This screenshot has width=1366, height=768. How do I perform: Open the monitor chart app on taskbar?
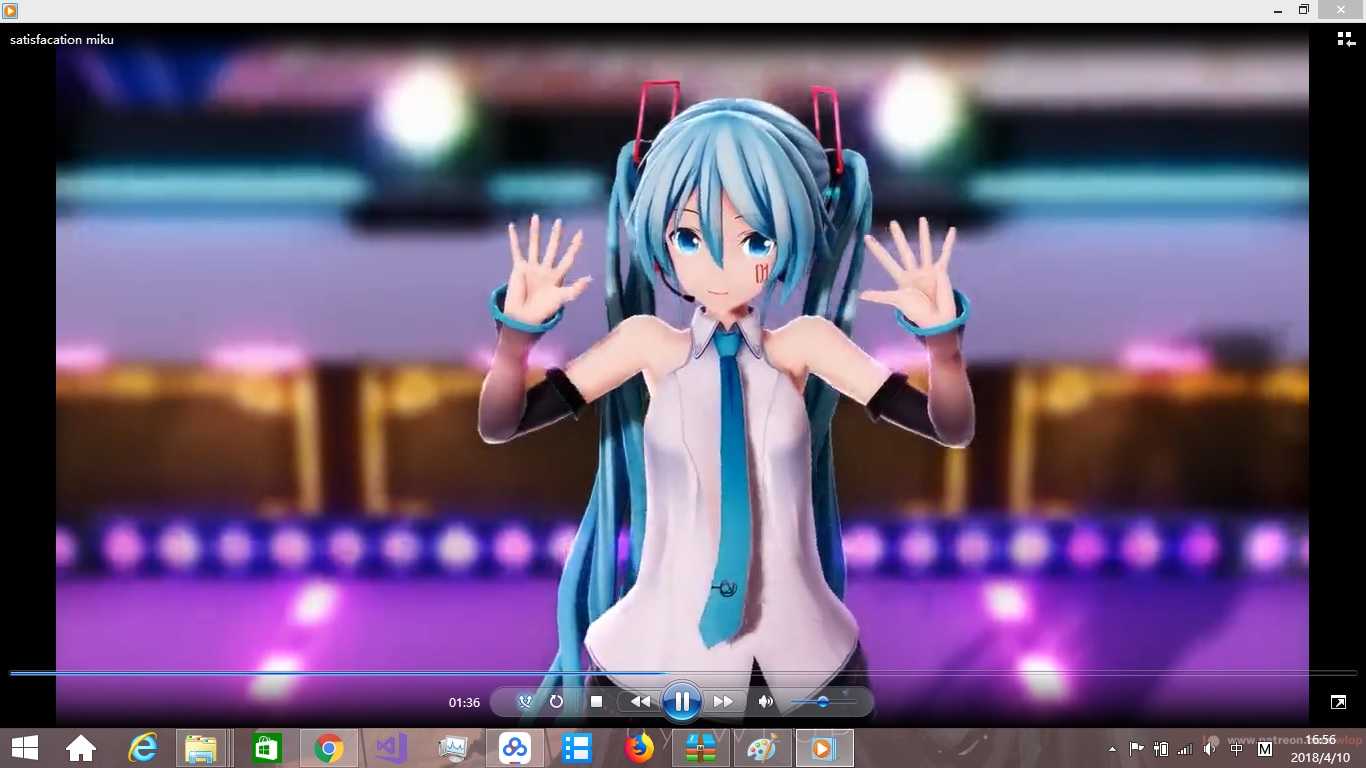453,748
